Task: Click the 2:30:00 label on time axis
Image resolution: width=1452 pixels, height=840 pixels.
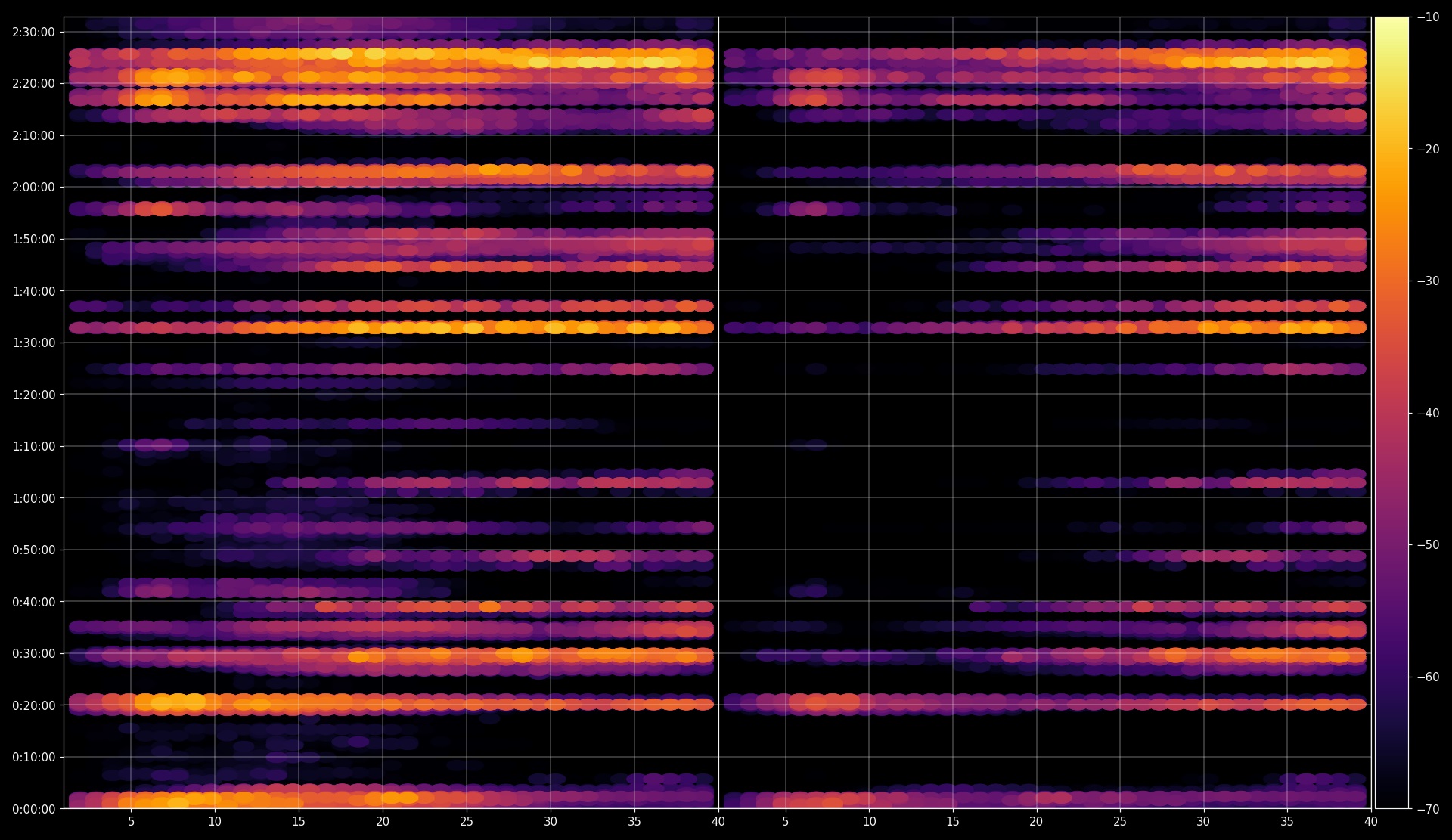Action: point(33,32)
